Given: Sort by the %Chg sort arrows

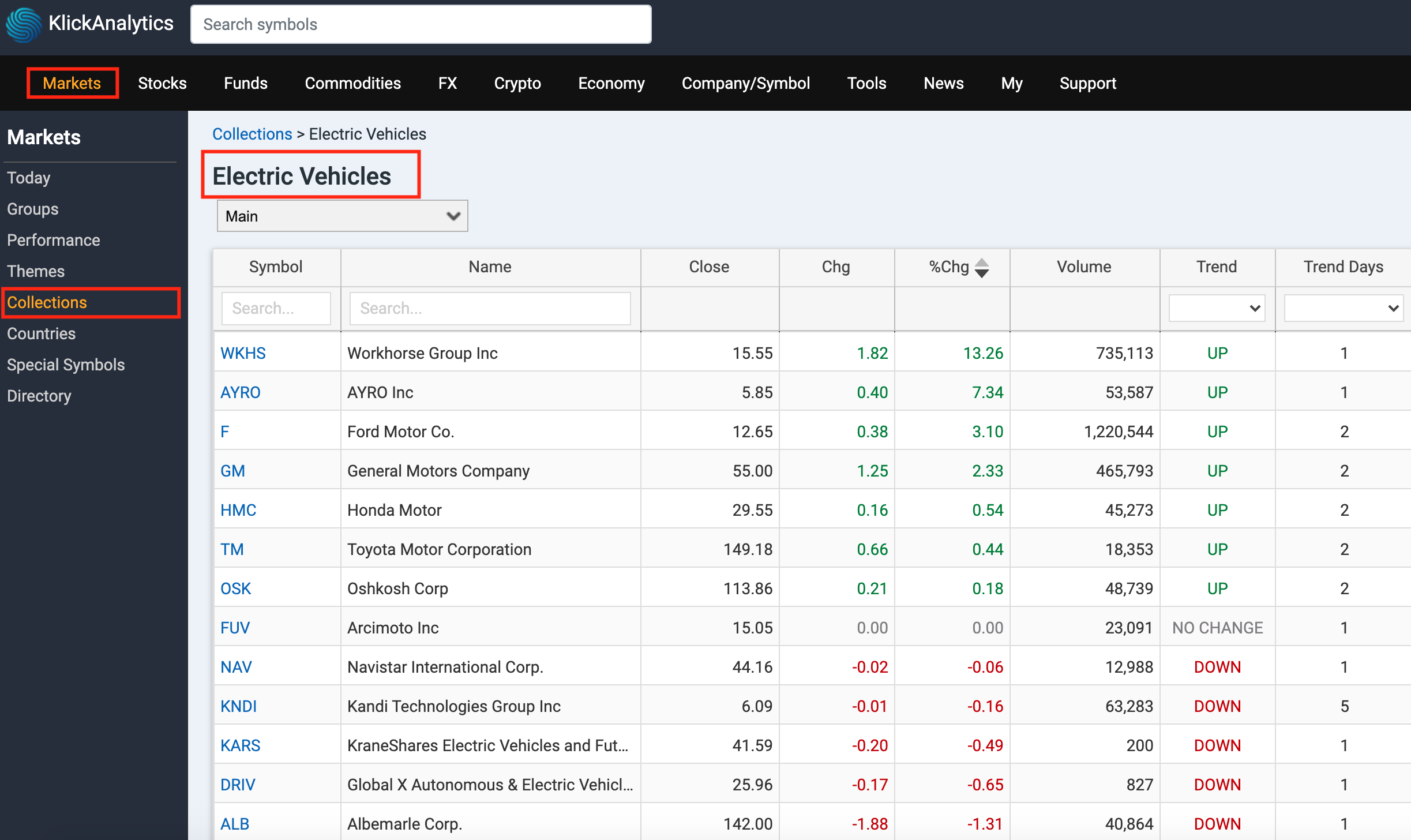Looking at the screenshot, I should (x=982, y=268).
